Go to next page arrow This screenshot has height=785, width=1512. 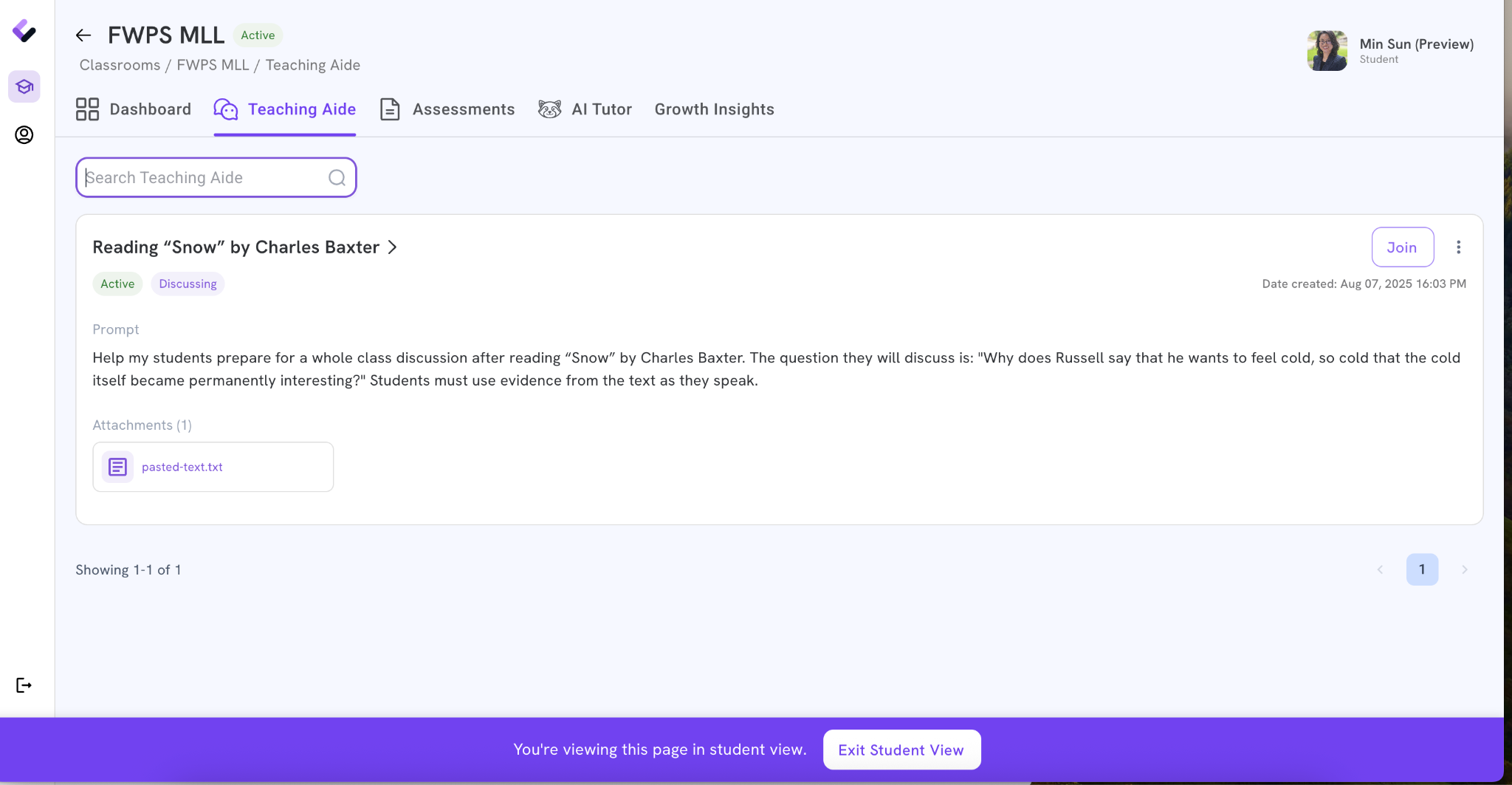click(x=1465, y=569)
